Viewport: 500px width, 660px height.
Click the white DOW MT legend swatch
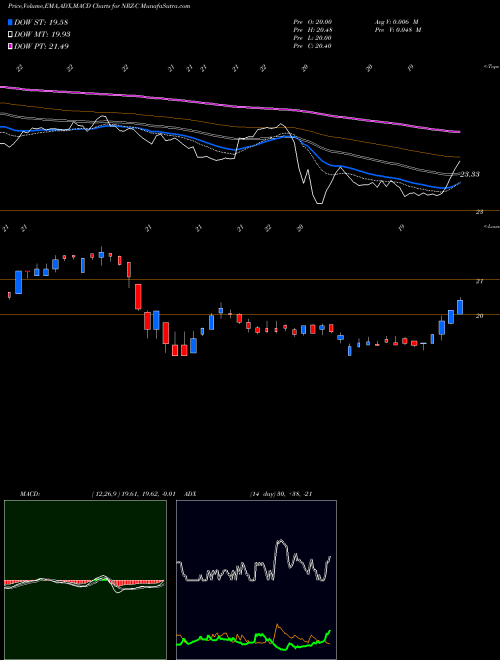11,35
